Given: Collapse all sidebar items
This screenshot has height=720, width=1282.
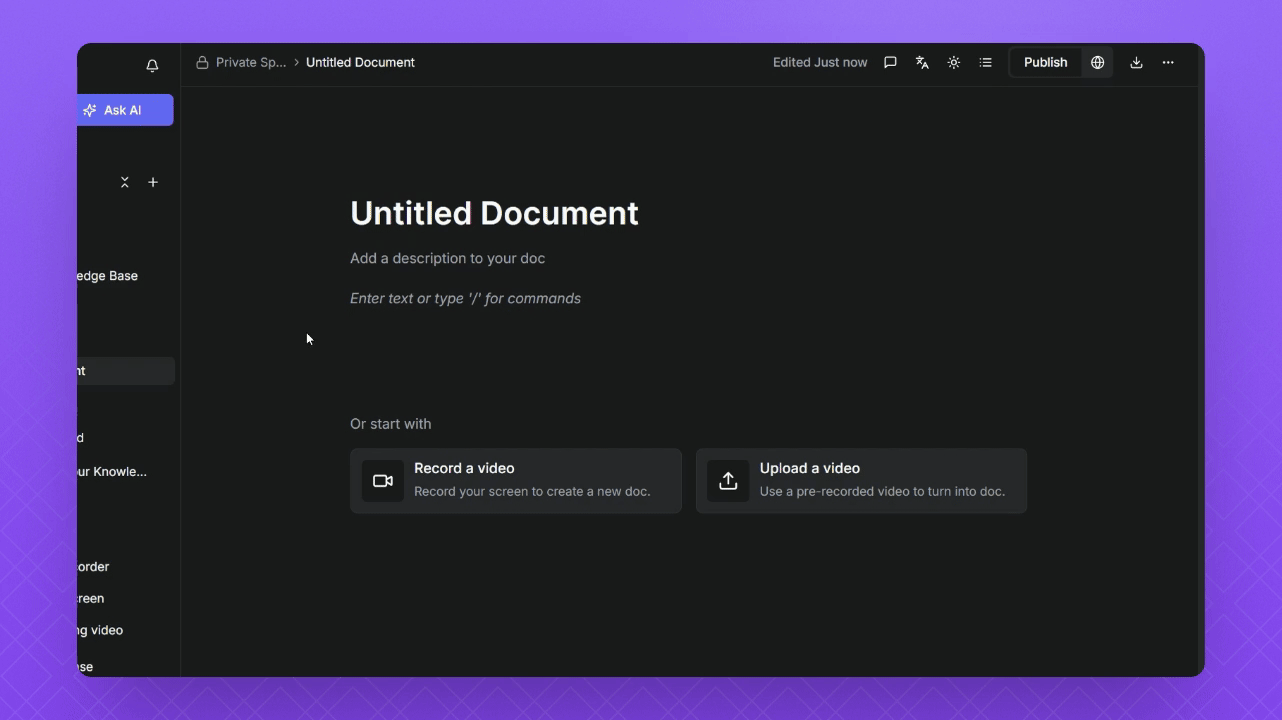Looking at the screenshot, I should (125, 182).
